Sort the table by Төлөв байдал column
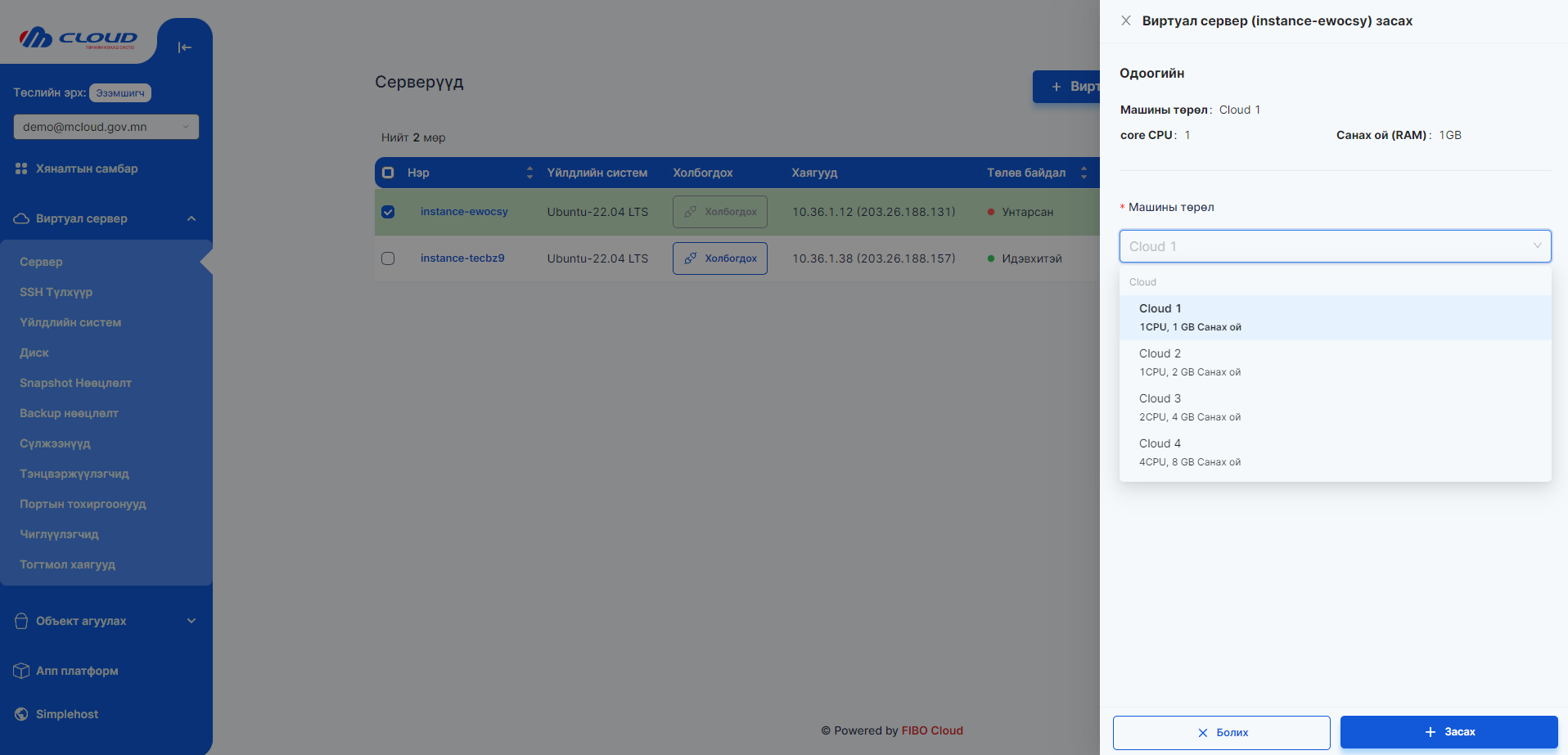This screenshot has width=1568, height=755. tap(1084, 173)
